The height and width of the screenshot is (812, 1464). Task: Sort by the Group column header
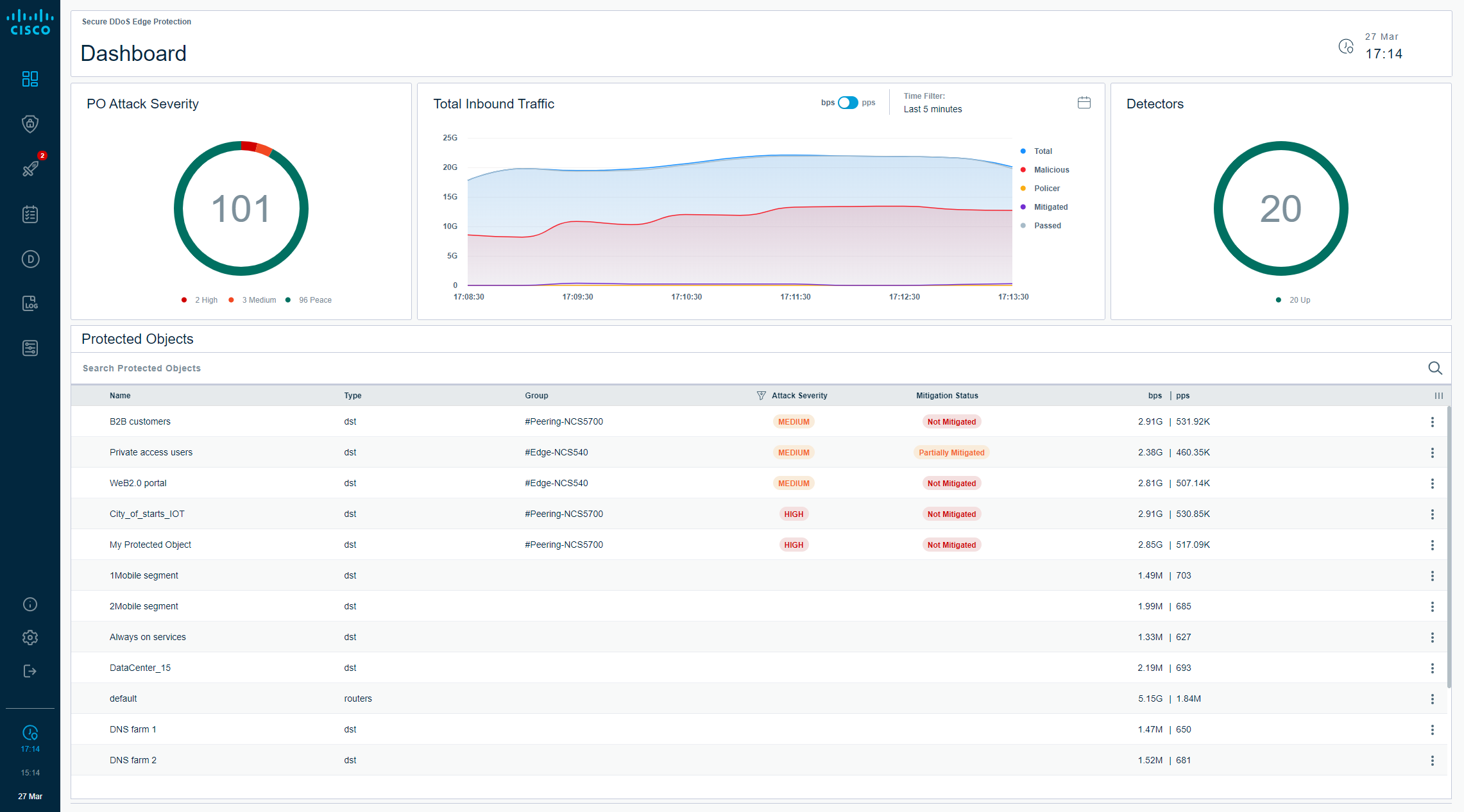point(536,396)
